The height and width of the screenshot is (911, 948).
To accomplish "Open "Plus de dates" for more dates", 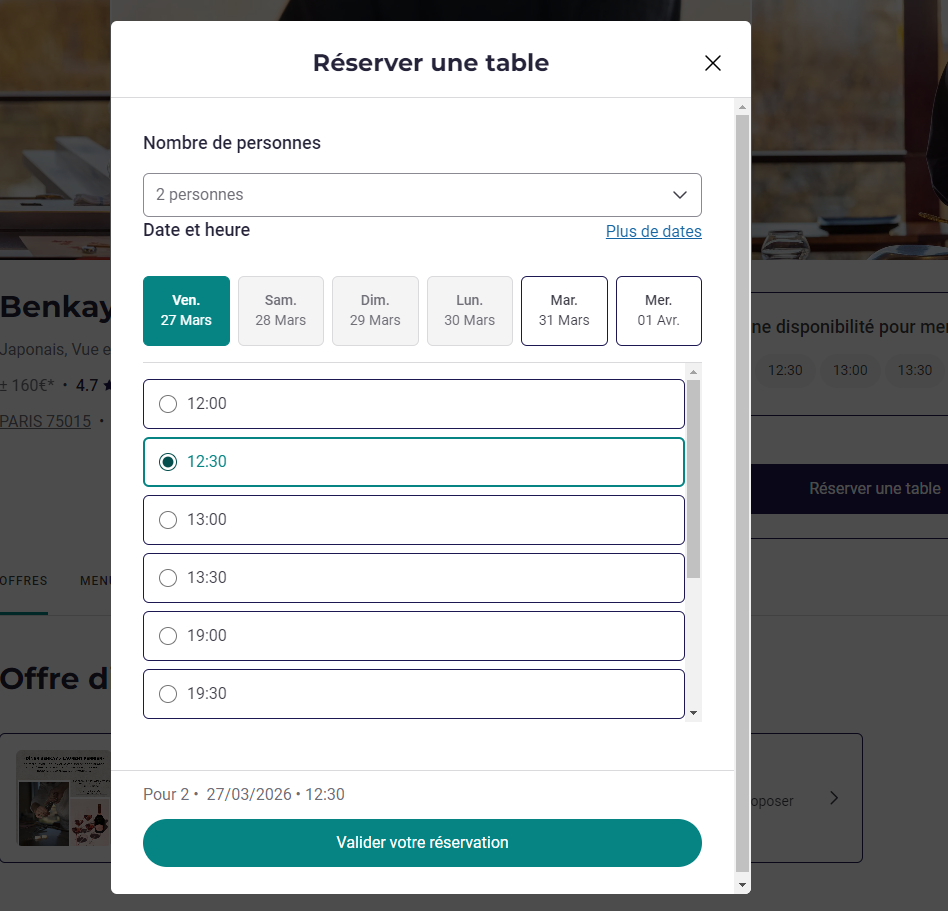I will point(653,231).
